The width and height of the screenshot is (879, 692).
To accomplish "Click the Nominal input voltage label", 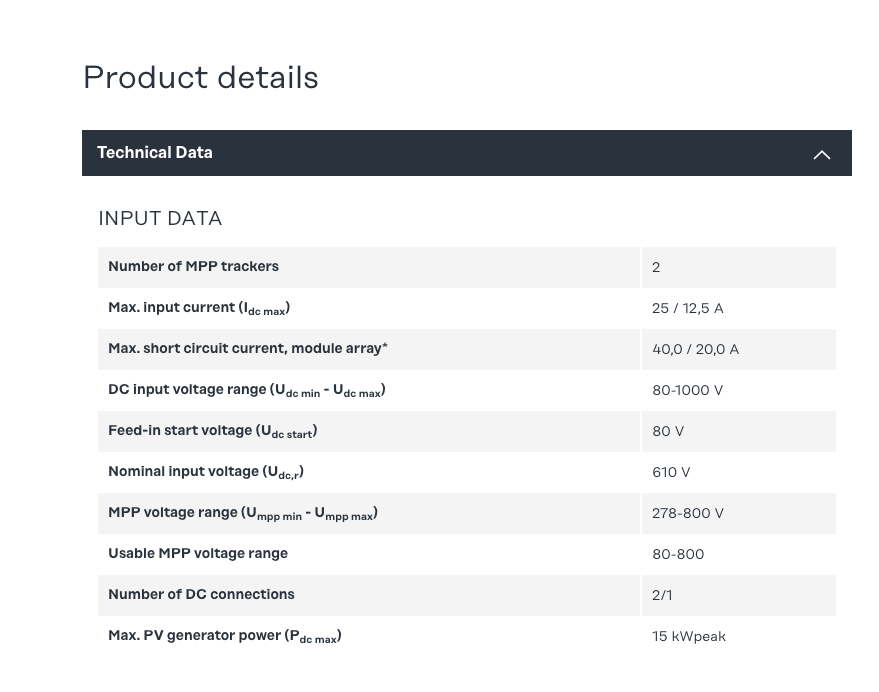I will coord(205,472).
